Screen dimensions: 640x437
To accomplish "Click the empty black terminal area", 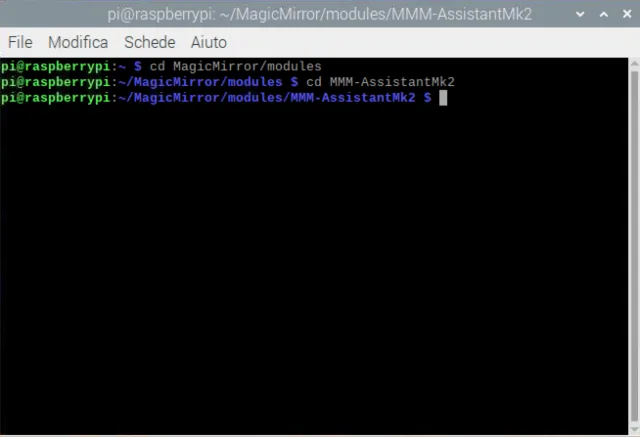I will coord(320,270).
